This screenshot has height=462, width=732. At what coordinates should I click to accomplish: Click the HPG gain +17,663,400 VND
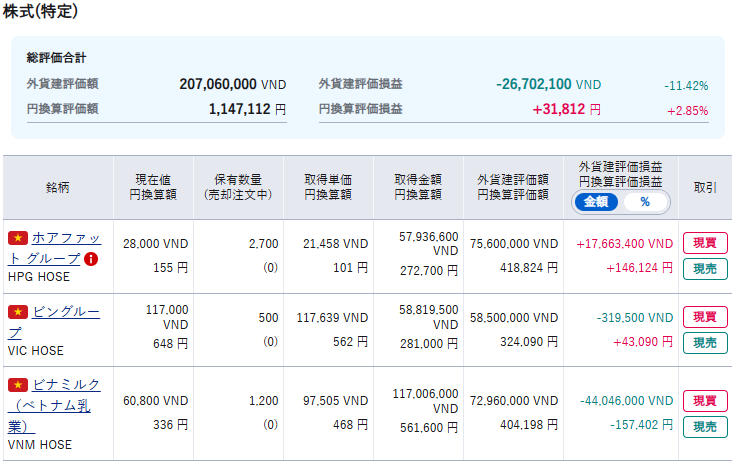coord(625,244)
